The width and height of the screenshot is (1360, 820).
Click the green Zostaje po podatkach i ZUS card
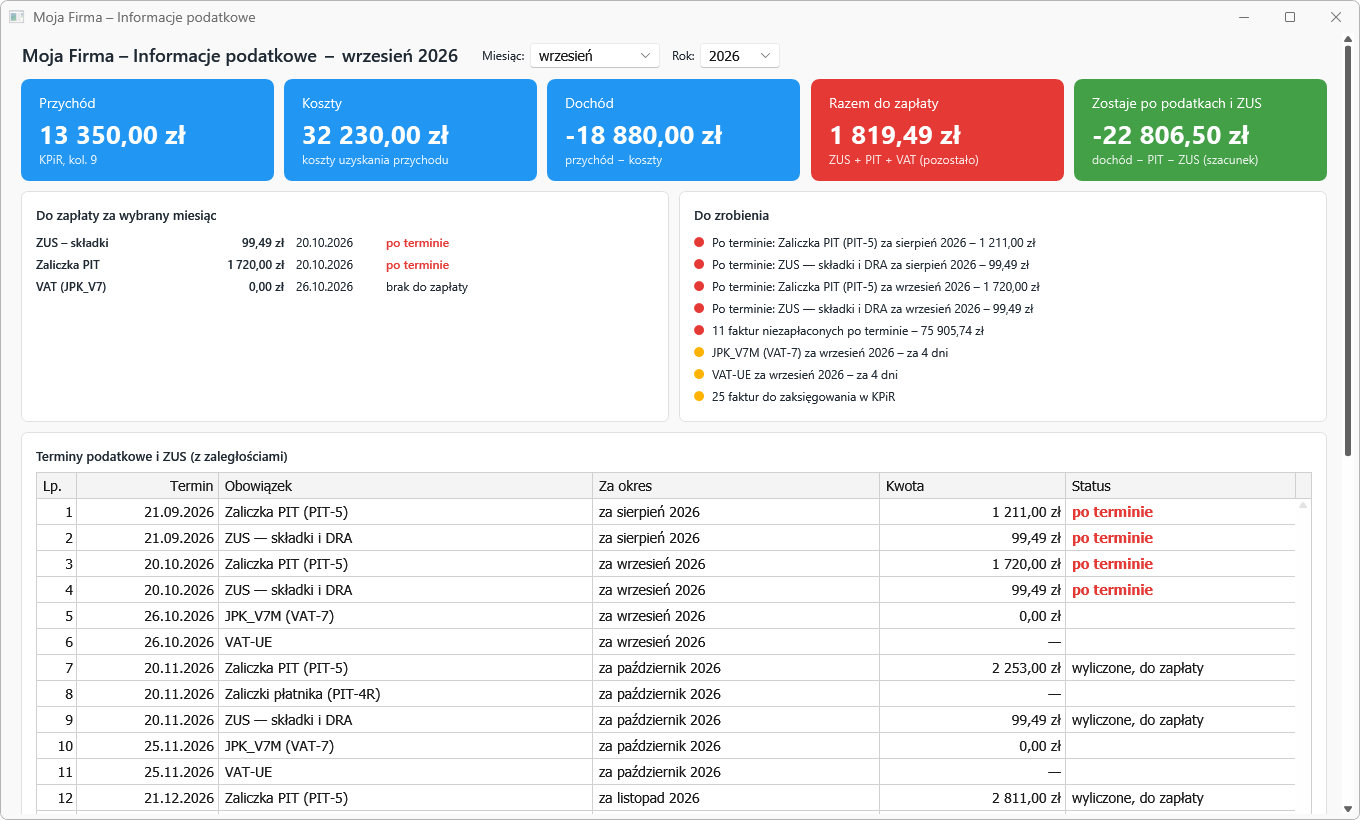[x=1200, y=130]
